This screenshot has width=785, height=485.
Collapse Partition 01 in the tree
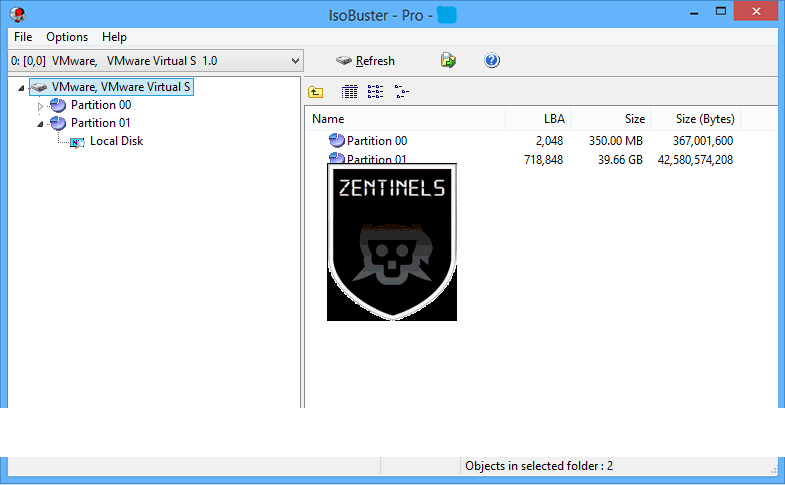tap(41, 124)
